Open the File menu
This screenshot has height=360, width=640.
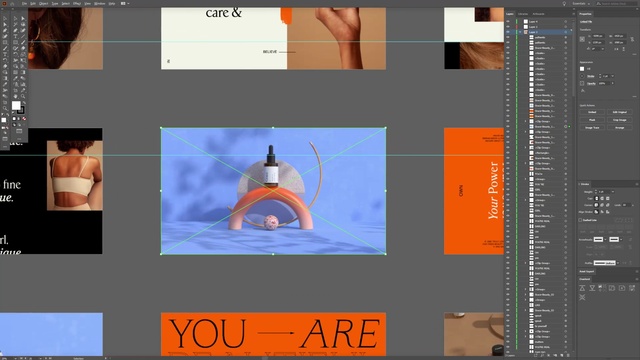click(x=24, y=3)
